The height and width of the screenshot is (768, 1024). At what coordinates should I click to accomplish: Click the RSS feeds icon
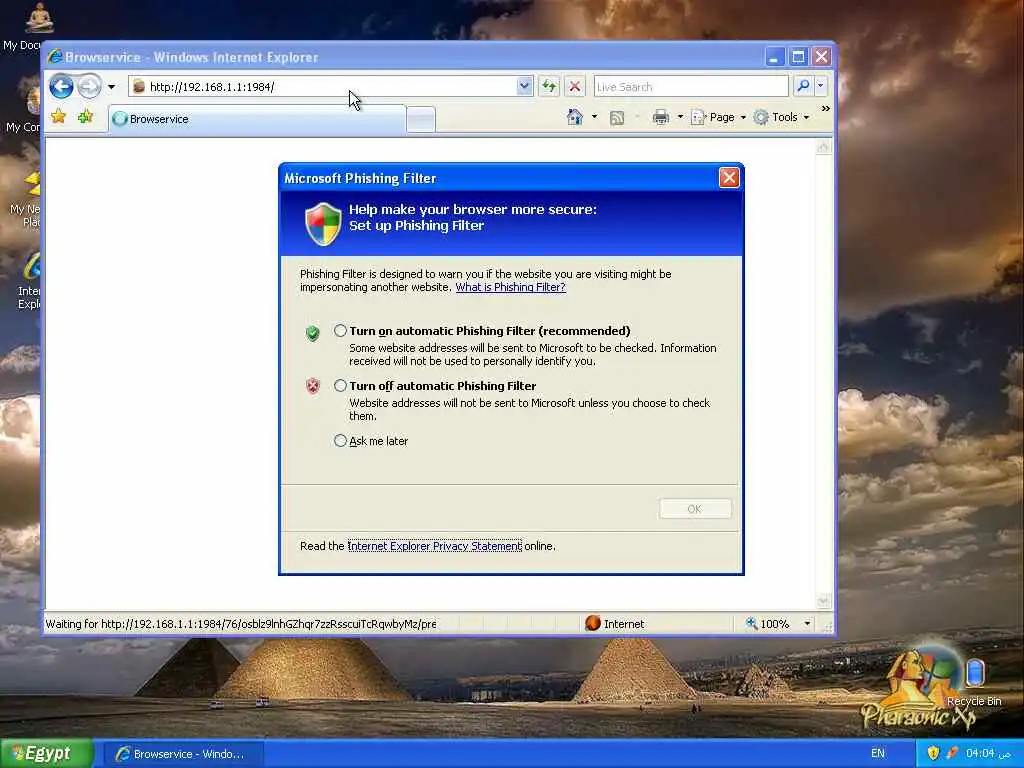tap(616, 118)
